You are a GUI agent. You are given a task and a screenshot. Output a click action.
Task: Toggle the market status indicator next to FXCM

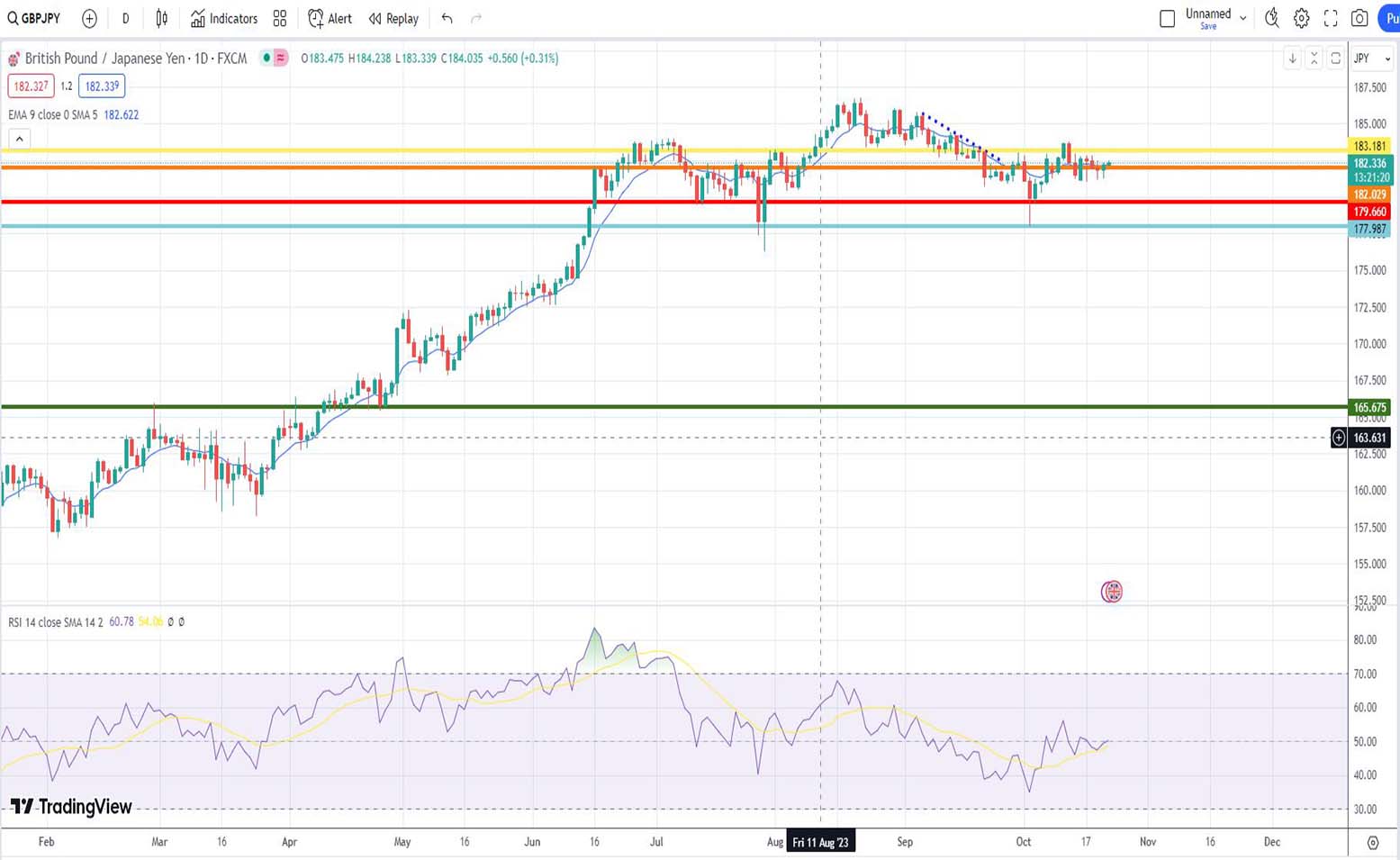[266, 59]
